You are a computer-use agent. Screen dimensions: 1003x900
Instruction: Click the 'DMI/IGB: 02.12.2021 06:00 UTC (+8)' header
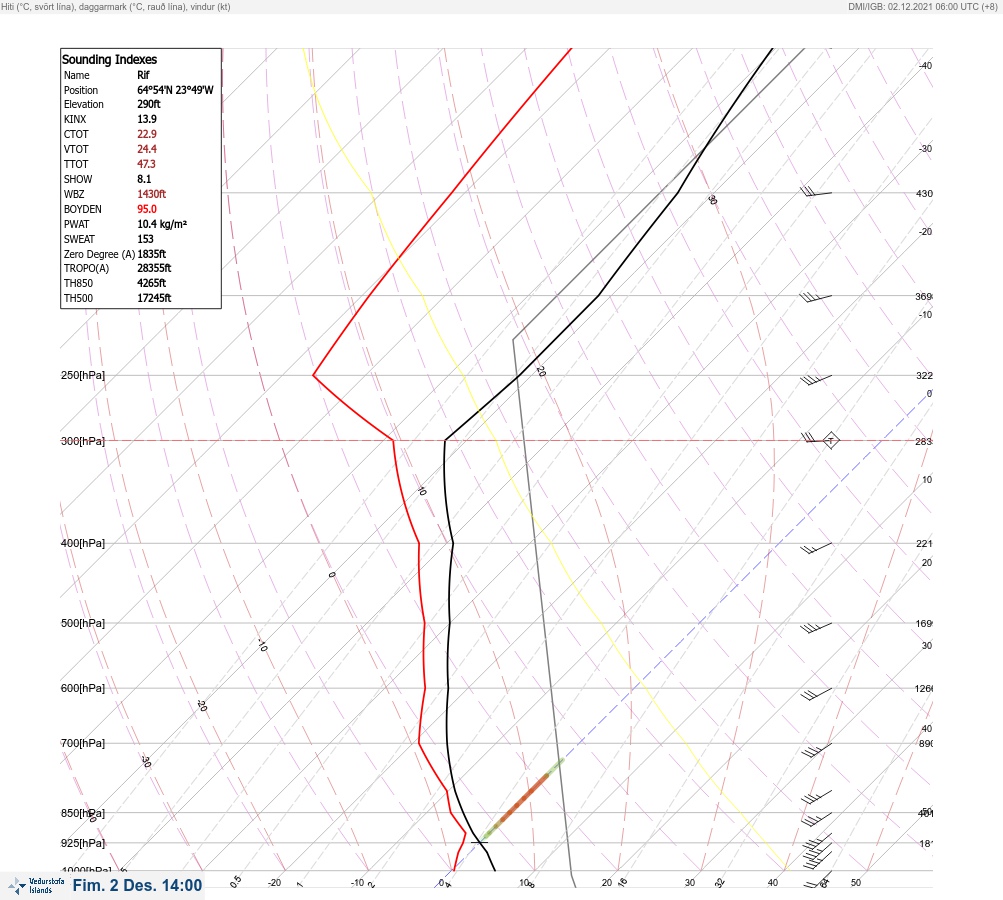coord(922,6)
